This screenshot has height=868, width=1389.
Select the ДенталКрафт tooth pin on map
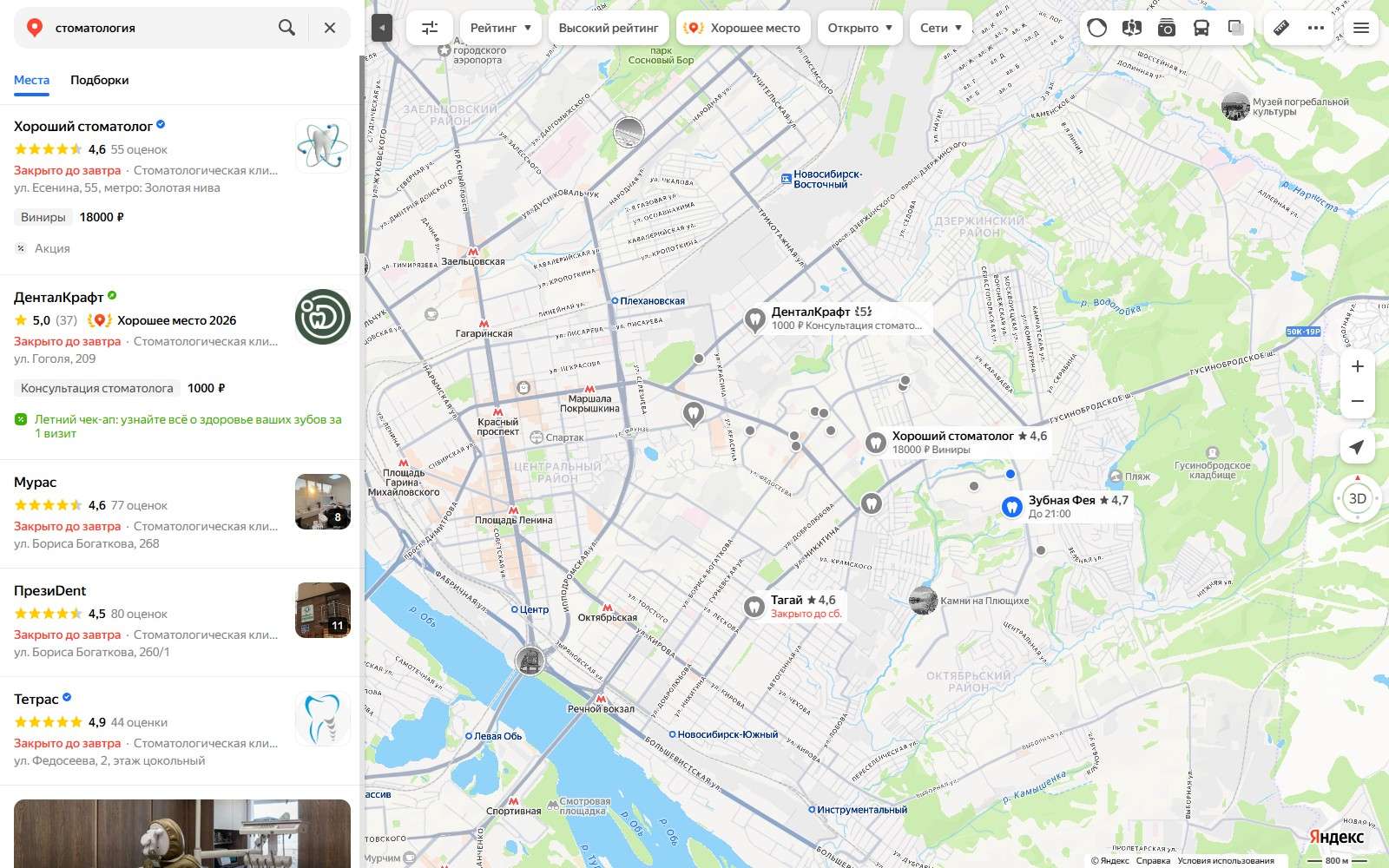click(x=754, y=319)
